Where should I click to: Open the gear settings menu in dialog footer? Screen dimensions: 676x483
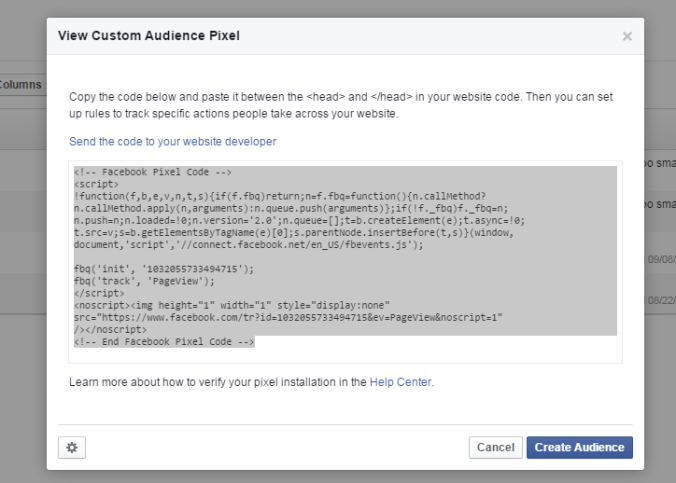[70, 447]
